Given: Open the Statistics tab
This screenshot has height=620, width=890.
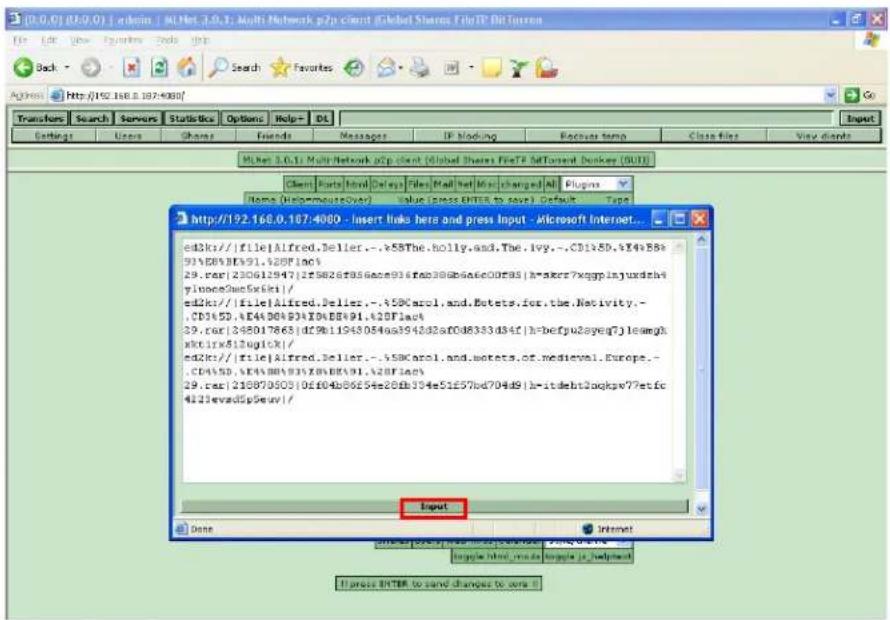Looking at the screenshot, I should coord(191,118).
